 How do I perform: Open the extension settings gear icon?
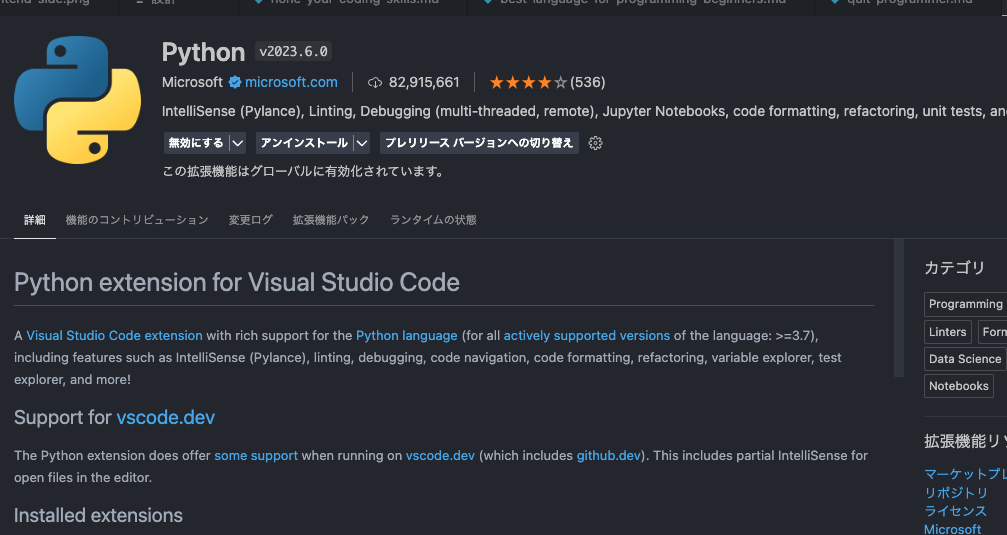point(595,143)
